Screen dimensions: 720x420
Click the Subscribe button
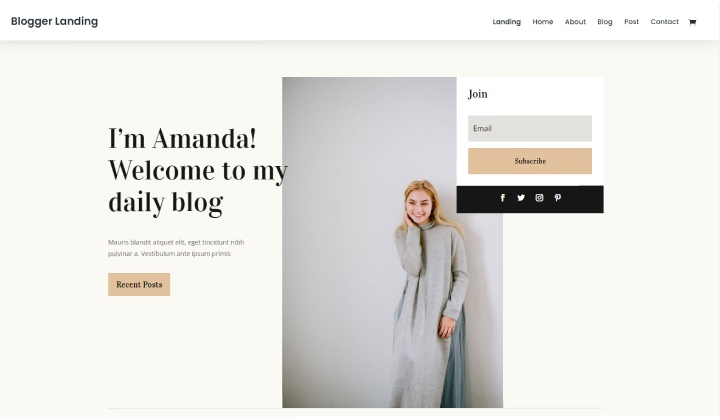click(530, 161)
